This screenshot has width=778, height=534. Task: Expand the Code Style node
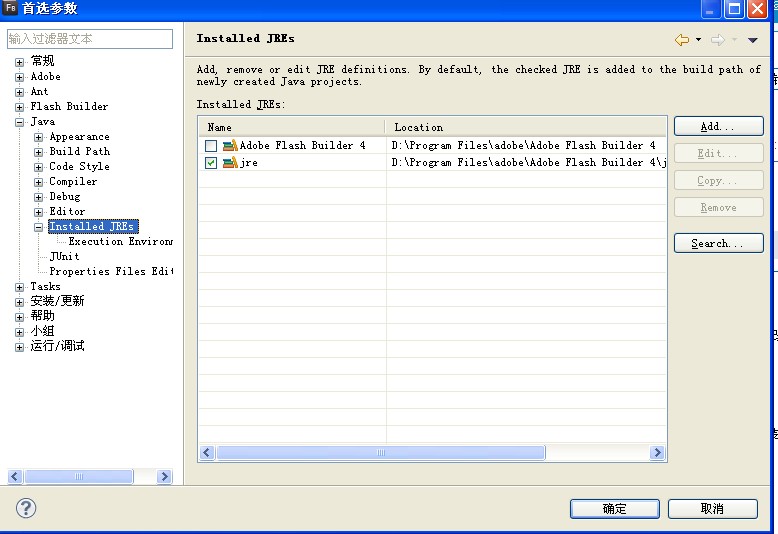[x=38, y=167]
